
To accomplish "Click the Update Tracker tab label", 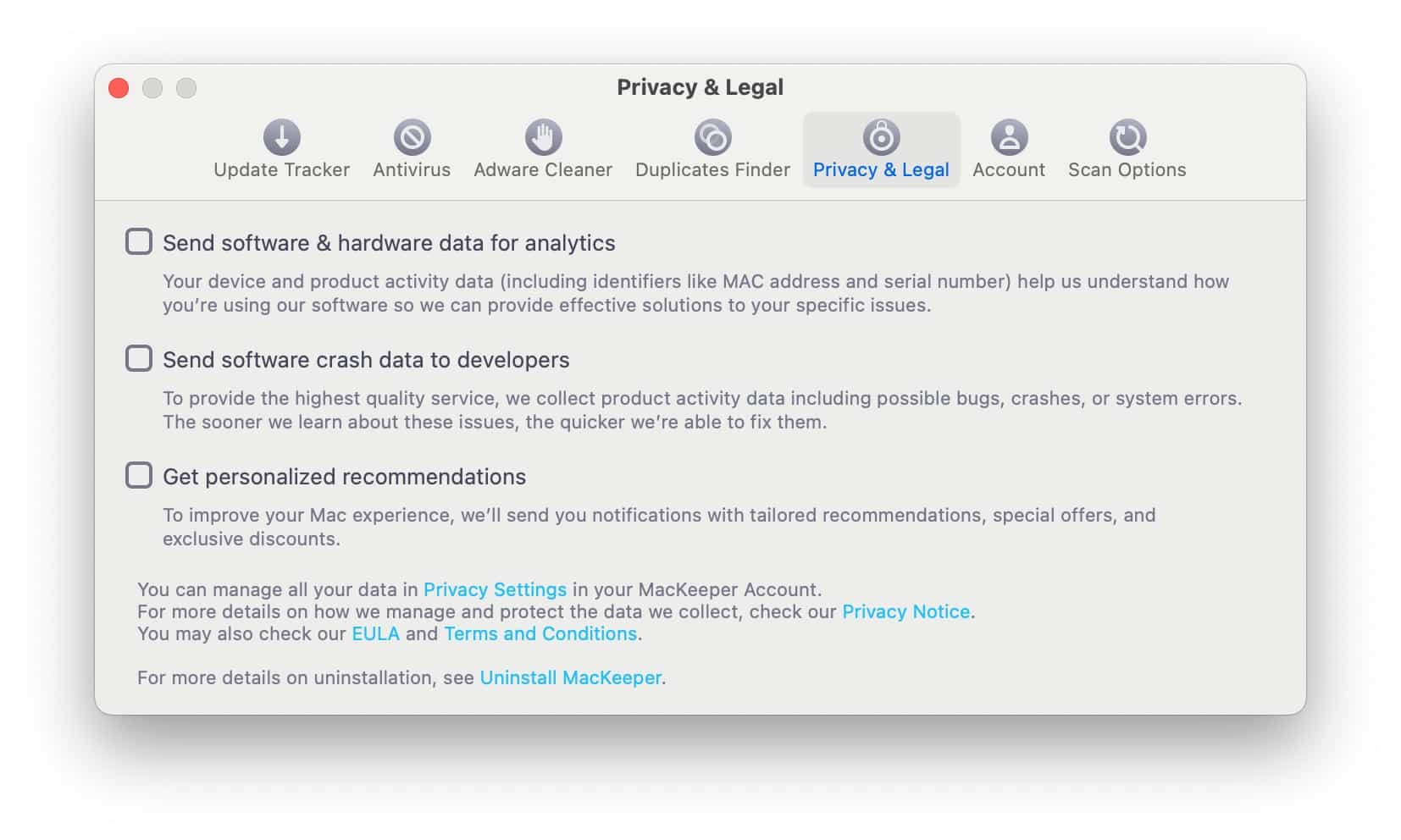I will [x=281, y=169].
